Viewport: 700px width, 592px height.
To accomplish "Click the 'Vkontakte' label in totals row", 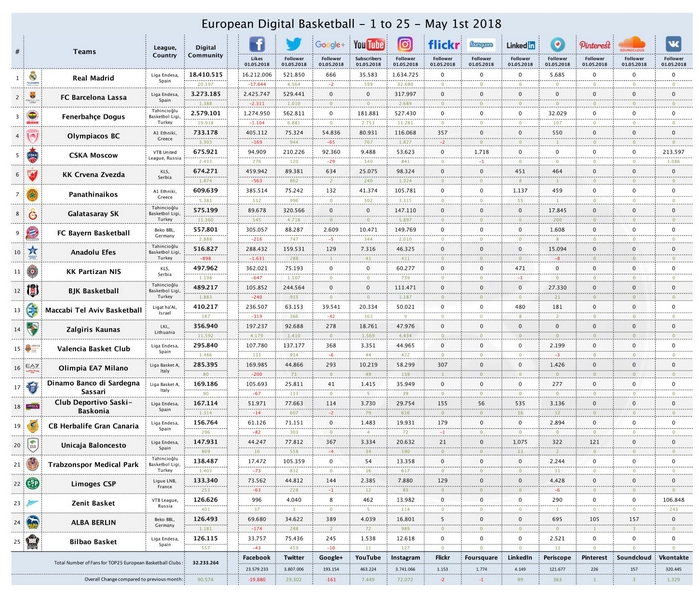I will [x=673, y=558].
